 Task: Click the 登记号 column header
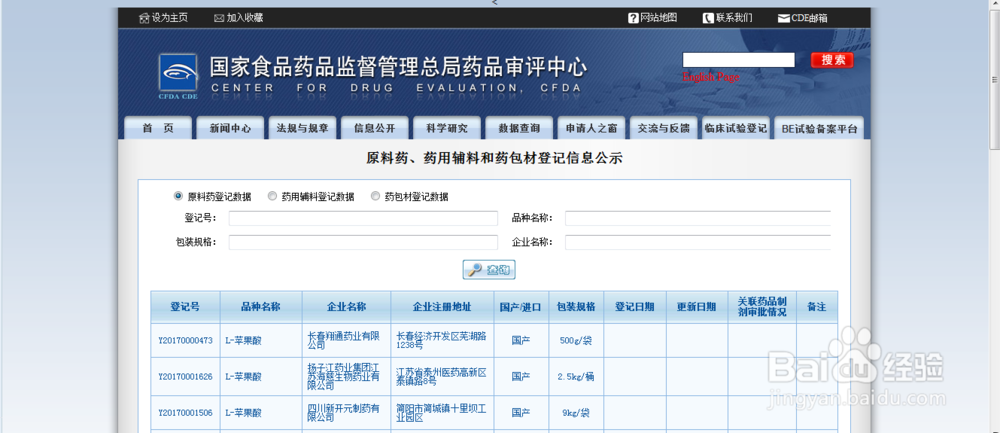click(185, 307)
